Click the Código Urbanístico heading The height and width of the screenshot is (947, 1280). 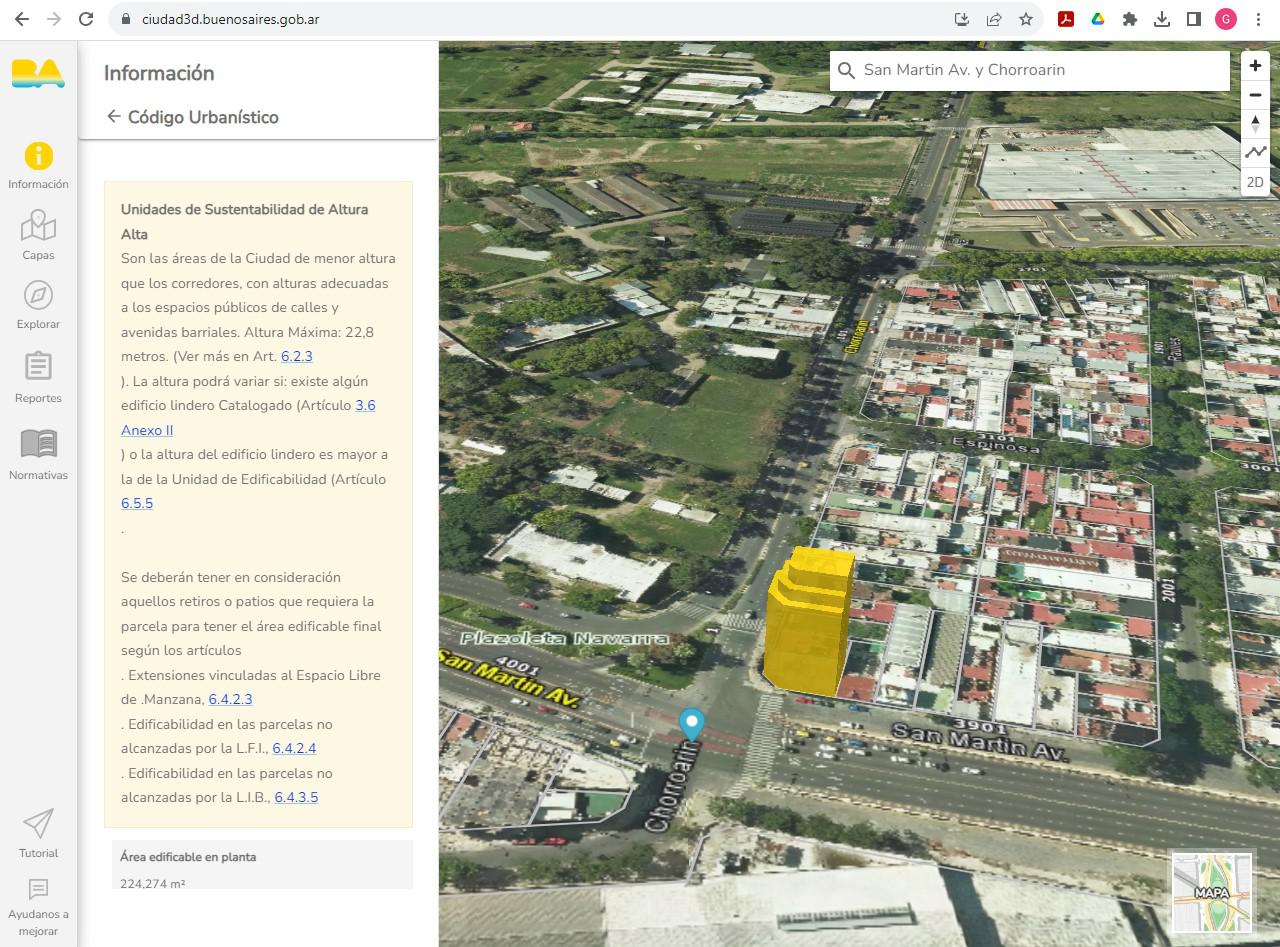pos(203,117)
